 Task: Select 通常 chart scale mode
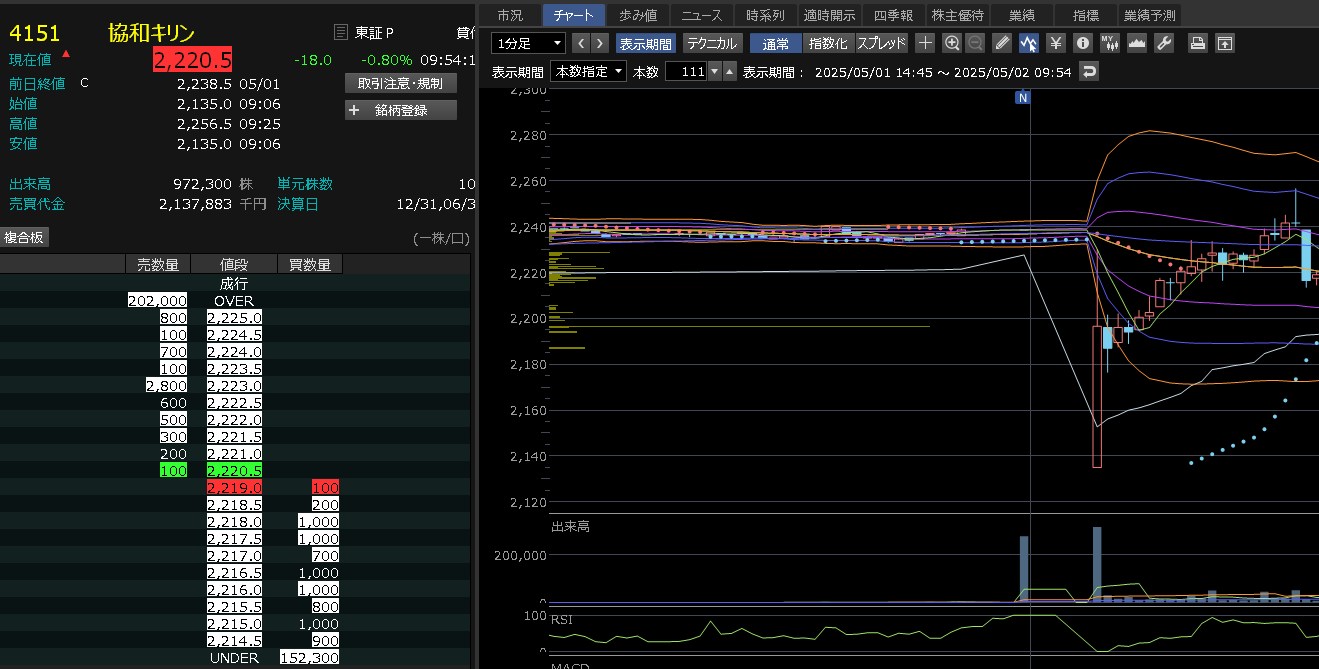click(x=776, y=43)
